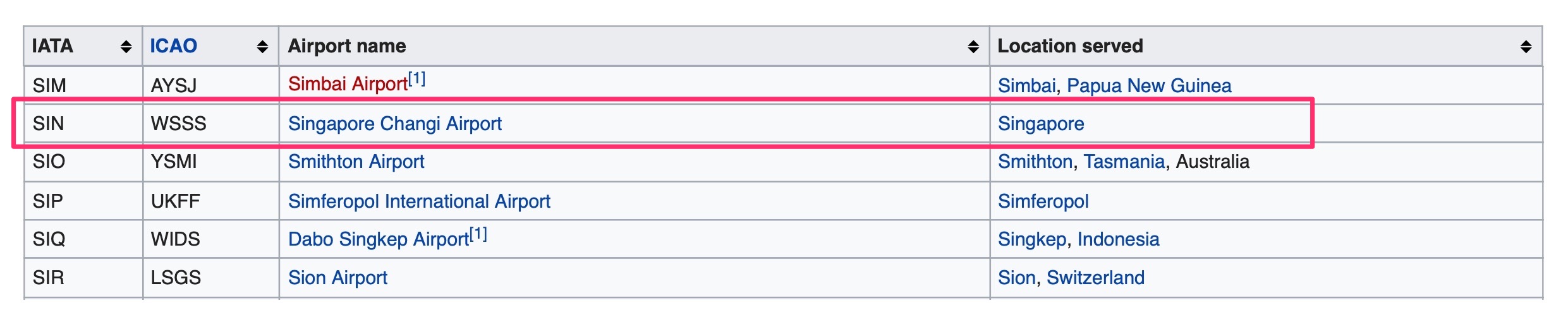Image resolution: width=1568 pixels, height=322 pixels.
Task: Sort table by ICAO column arrows
Action: click(262, 47)
